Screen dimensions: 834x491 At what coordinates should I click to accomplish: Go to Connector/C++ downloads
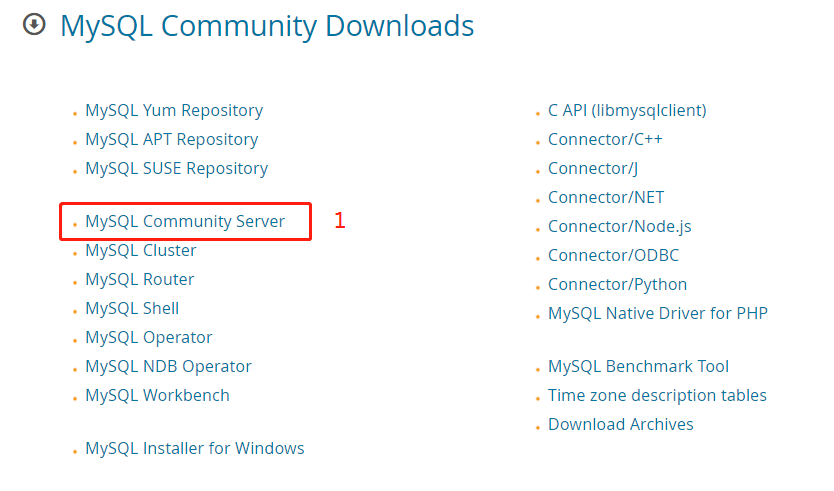pos(605,139)
